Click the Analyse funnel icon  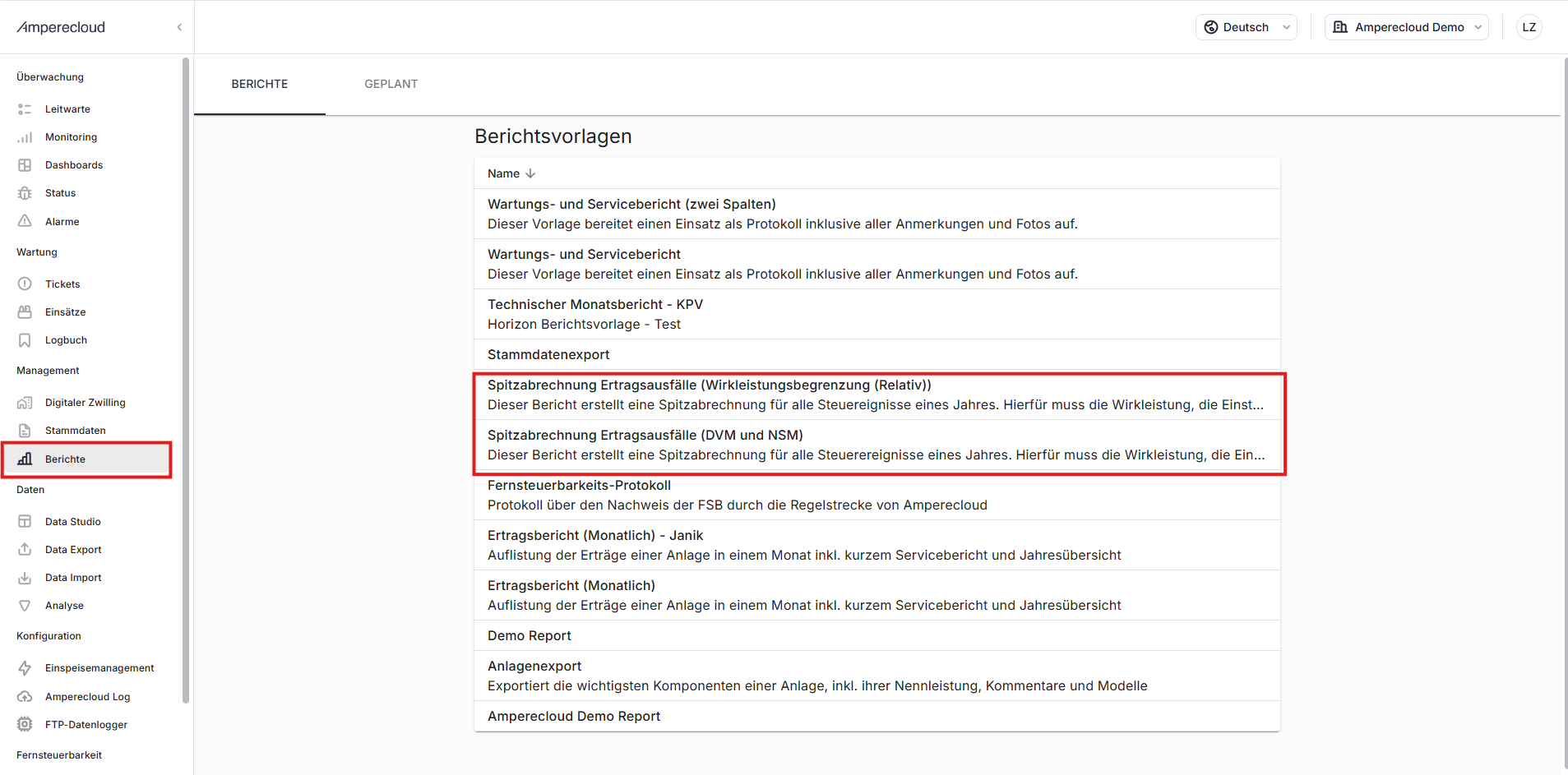click(25, 606)
